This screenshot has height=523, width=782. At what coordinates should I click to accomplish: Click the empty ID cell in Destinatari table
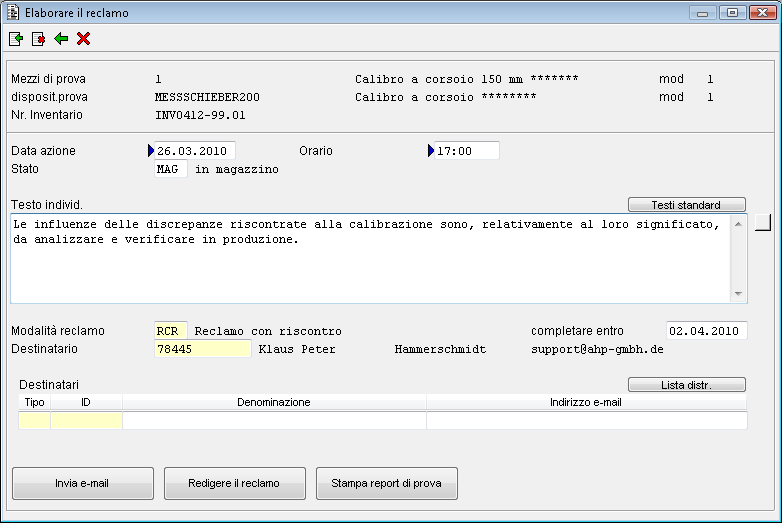pyautogui.click(x=86, y=421)
